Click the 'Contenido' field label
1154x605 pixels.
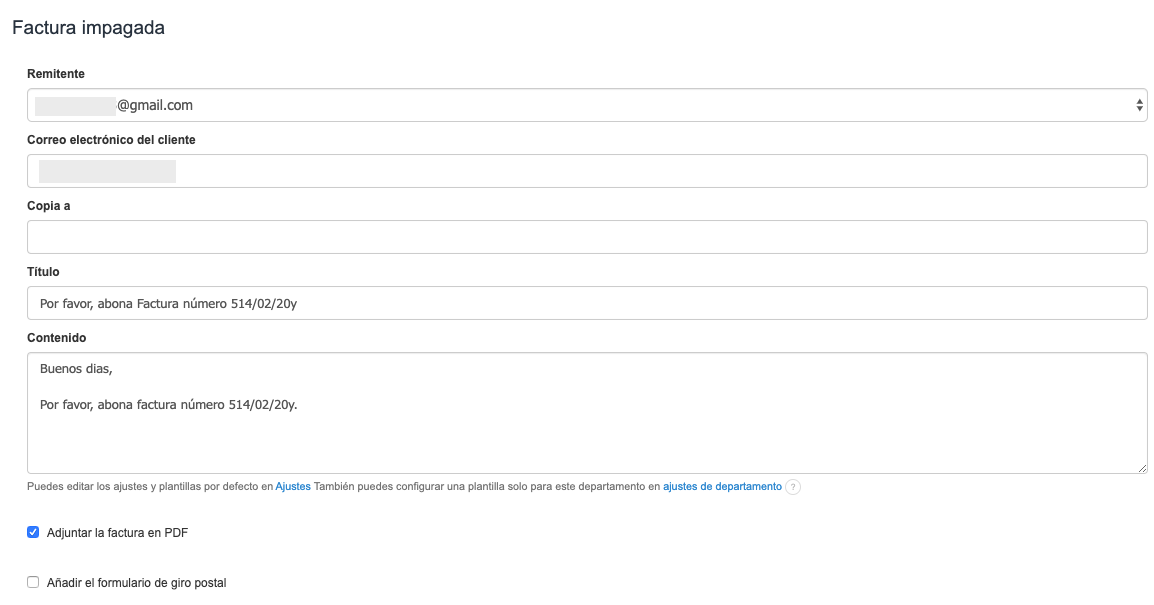(57, 338)
